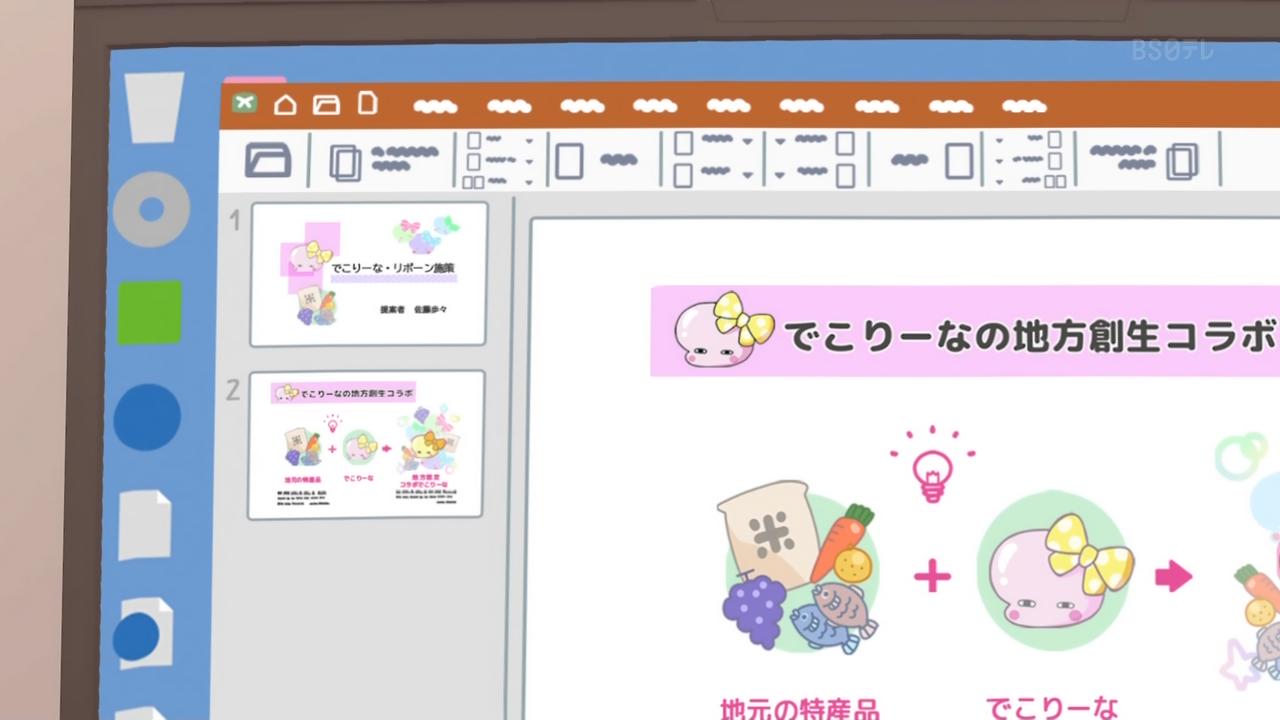Image resolution: width=1280 pixels, height=720 pixels.
Task: Click the stacked-pages icon beside the large folder icon
Action: pyautogui.click(x=346, y=162)
